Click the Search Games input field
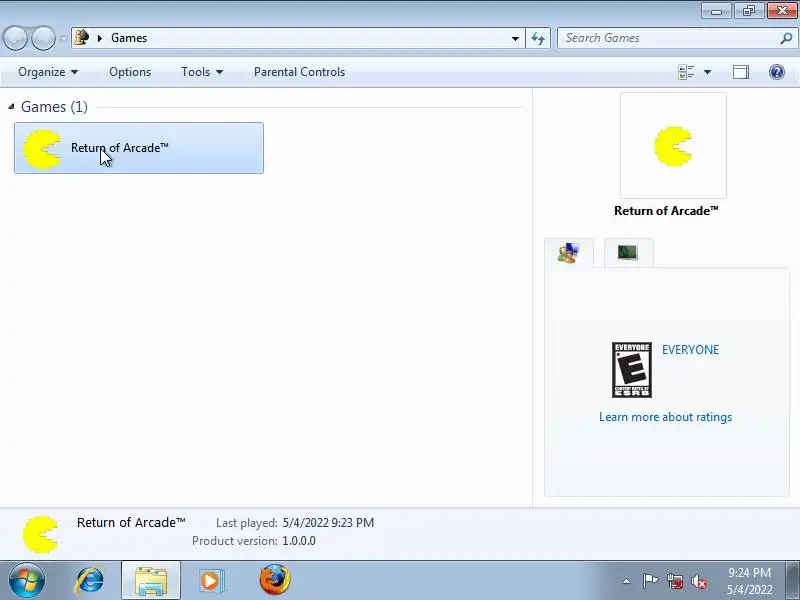Screen dimensions: 800x600 point(668,38)
